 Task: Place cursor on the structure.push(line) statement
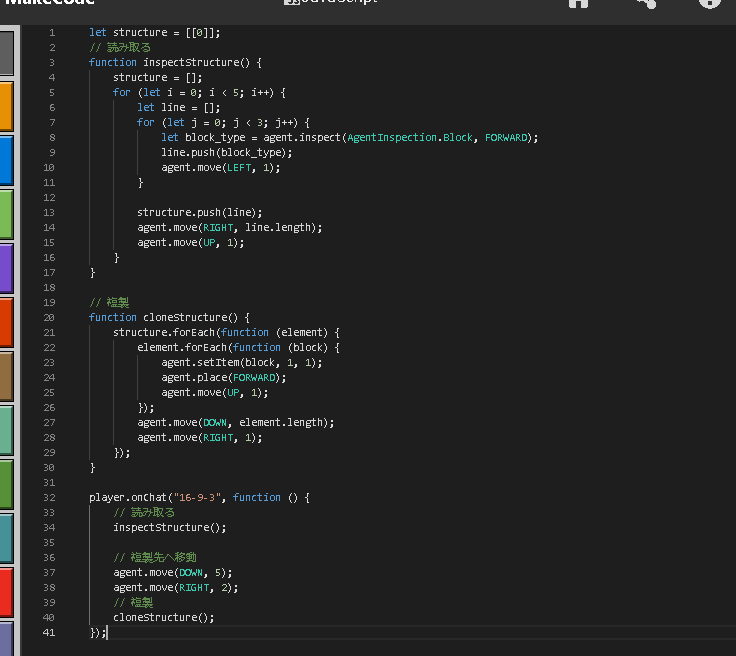click(199, 212)
